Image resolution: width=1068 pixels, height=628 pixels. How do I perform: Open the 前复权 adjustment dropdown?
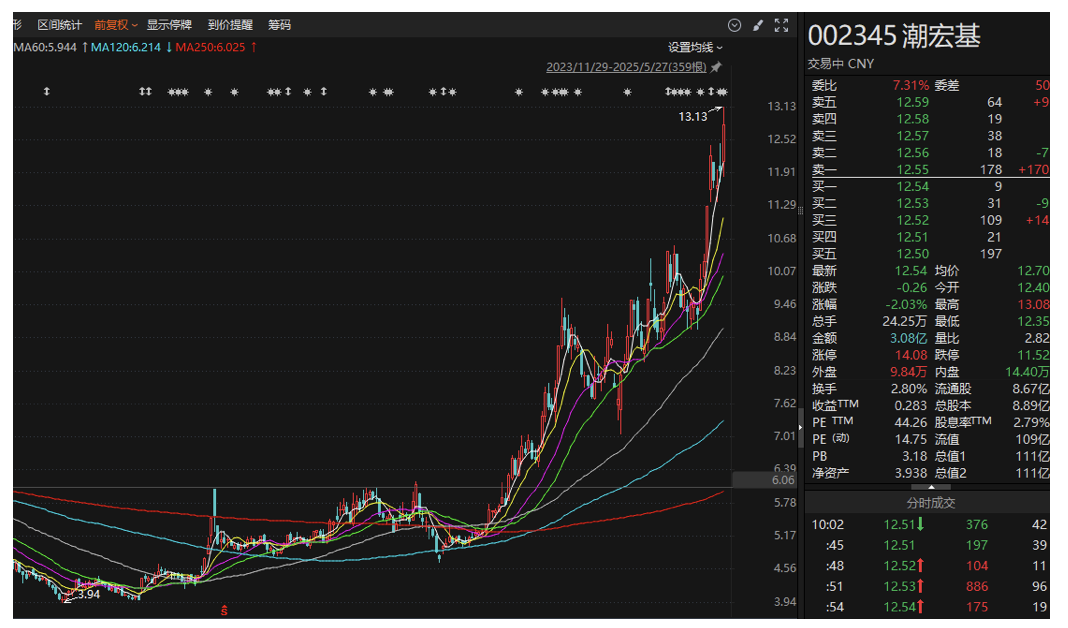[116, 25]
